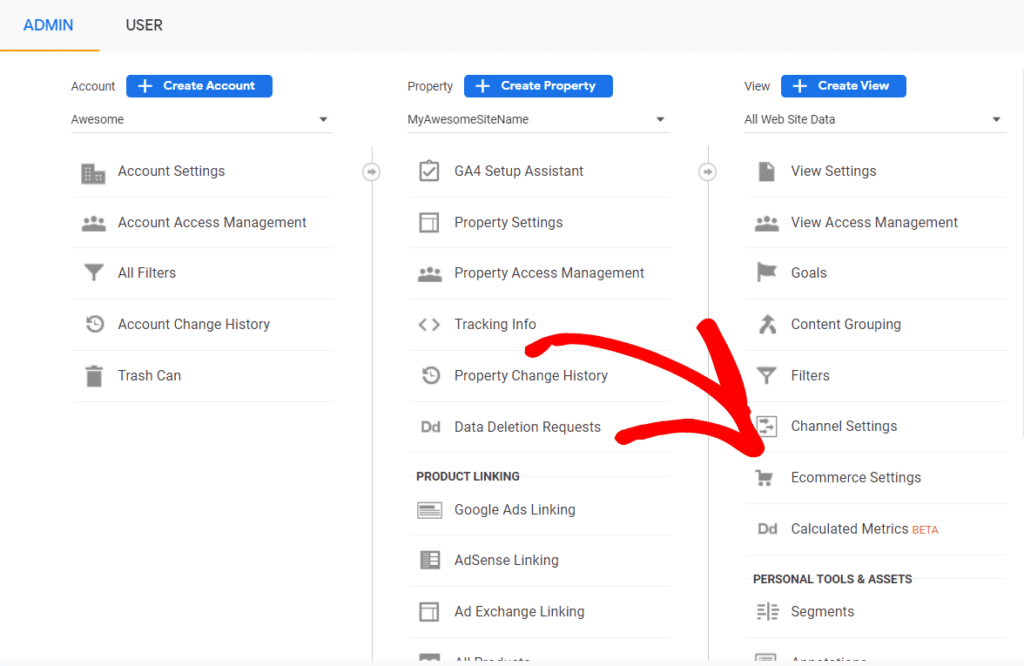1024x666 pixels.
Task: Click the All Filters funnel icon
Action: pyautogui.click(x=94, y=272)
